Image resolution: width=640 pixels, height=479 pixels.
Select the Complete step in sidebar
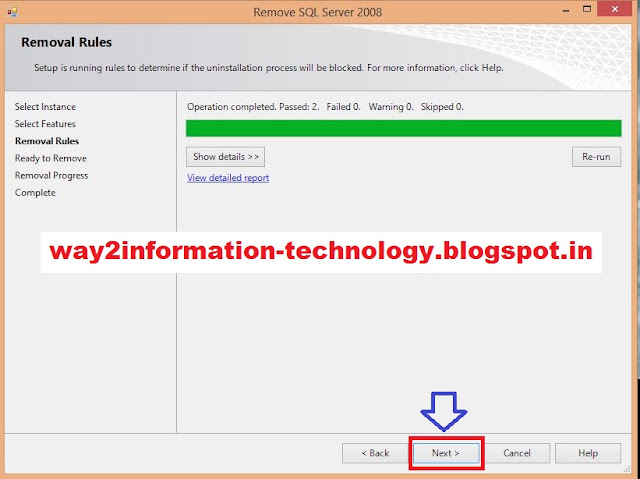pos(35,193)
